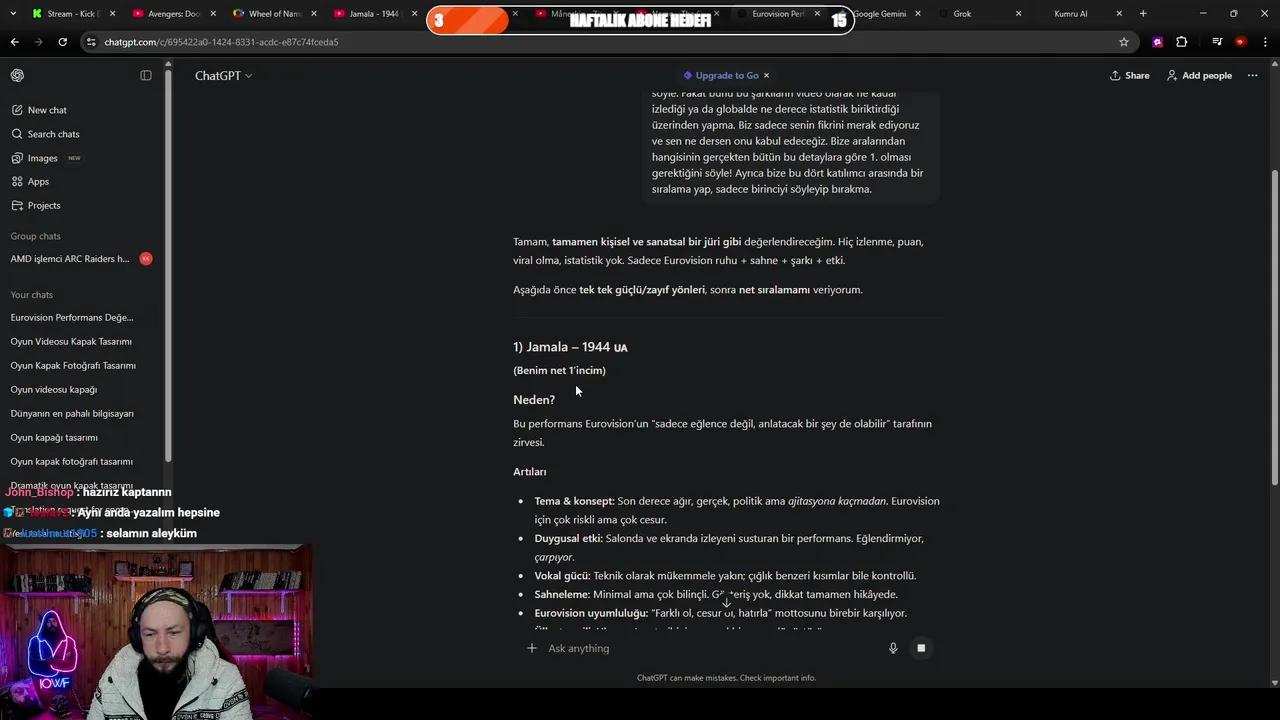Image resolution: width=1280 pixels, height=720 pixels.
Task: Click the Artıları label
Action: point(530,472)
